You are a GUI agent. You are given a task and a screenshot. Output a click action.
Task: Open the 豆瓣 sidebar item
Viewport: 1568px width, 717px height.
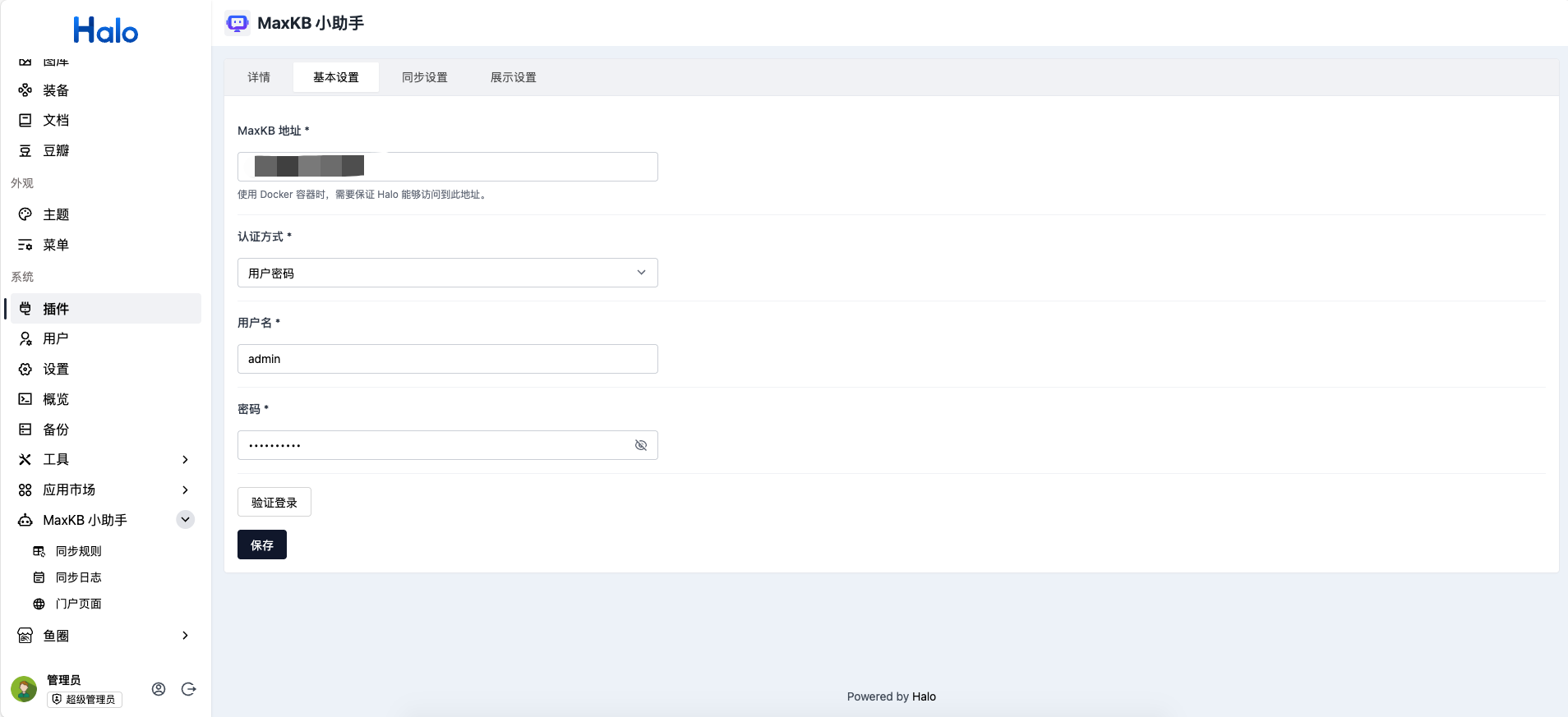[x=105, y=151]
